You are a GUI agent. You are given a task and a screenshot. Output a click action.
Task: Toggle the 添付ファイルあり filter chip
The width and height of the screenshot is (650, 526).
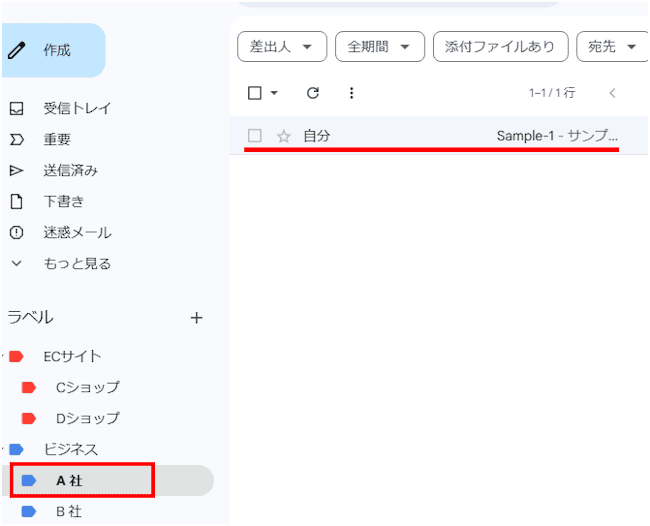[500, 46]
